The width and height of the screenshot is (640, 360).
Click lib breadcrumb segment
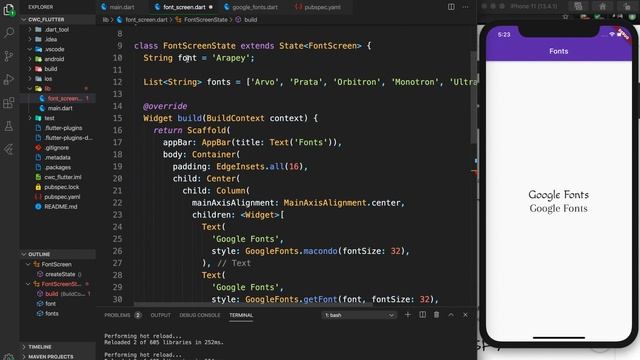pyautogui.click(x=106, y=20)
